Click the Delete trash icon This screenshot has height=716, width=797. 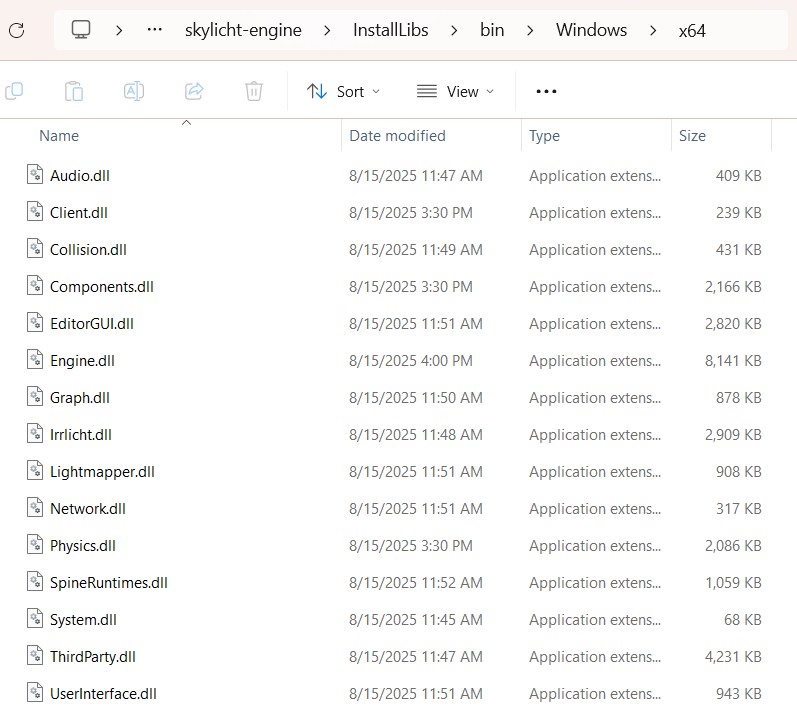coord(254,91)
